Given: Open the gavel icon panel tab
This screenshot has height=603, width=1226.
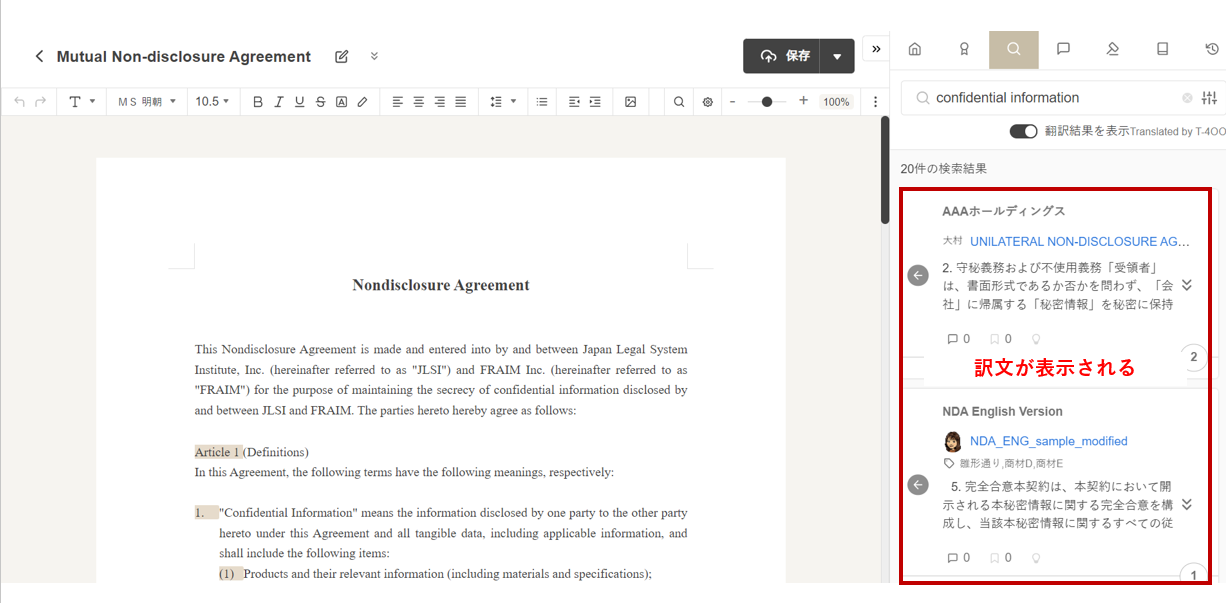Looking at the screenshot, I should (x=1112, y=49).
